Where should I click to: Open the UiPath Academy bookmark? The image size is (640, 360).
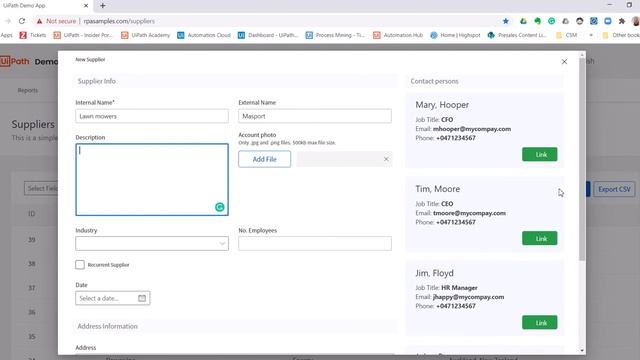[x=145, y=35]
